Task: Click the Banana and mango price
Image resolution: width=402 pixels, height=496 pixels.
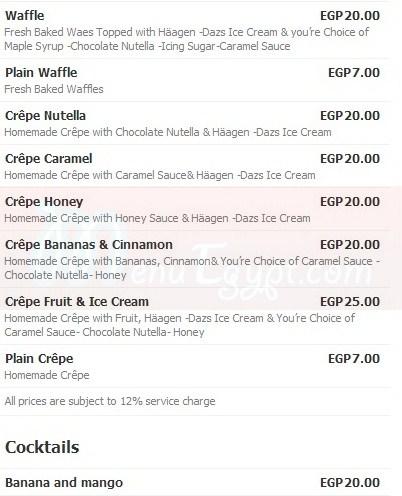Action: (350, 483)
